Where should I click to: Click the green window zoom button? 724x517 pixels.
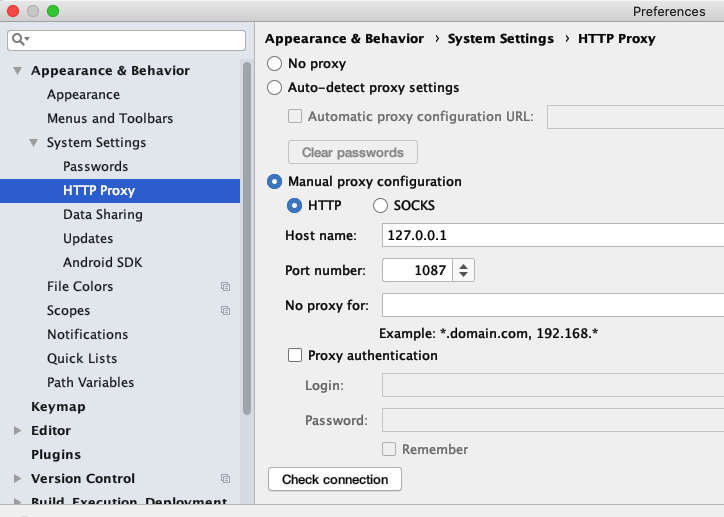click(53, 11)
